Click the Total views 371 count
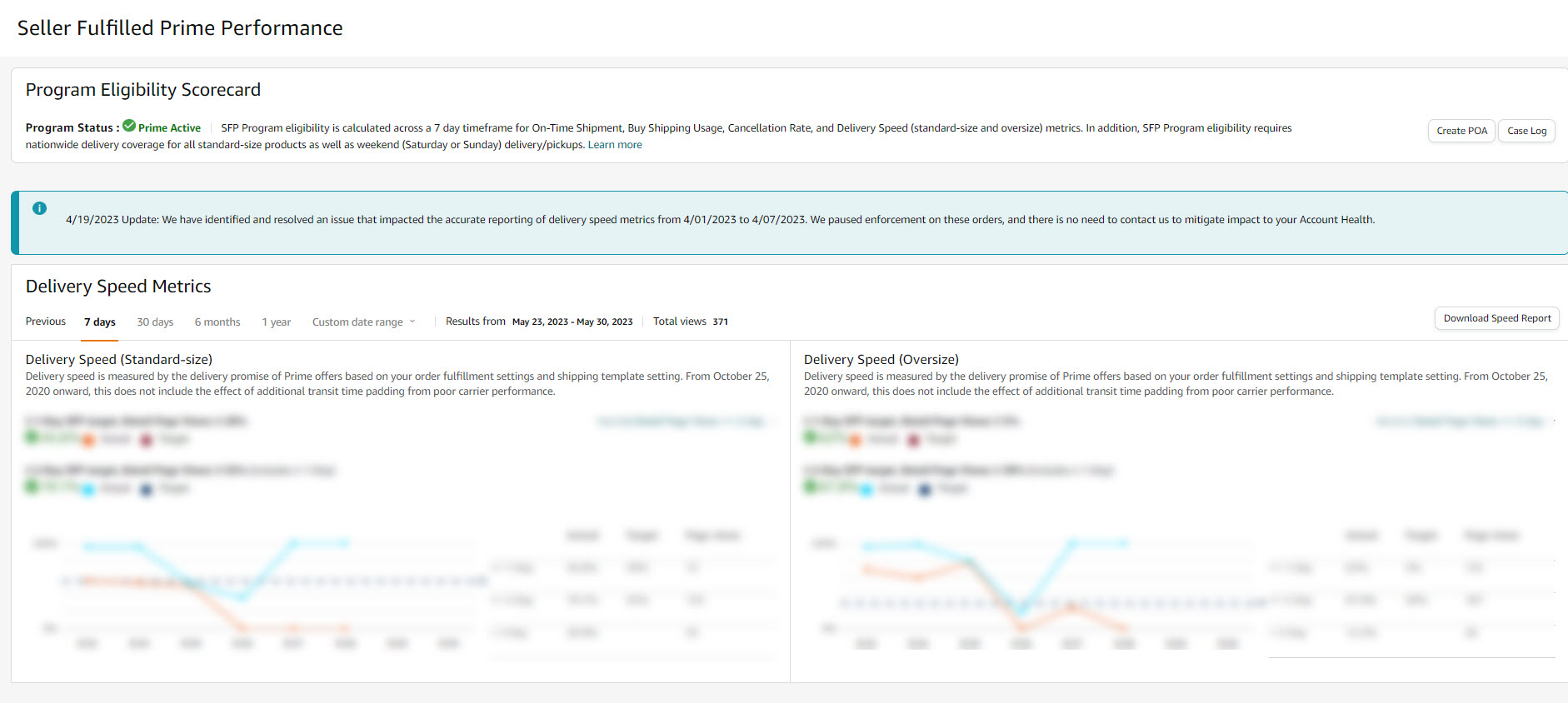 691,322
